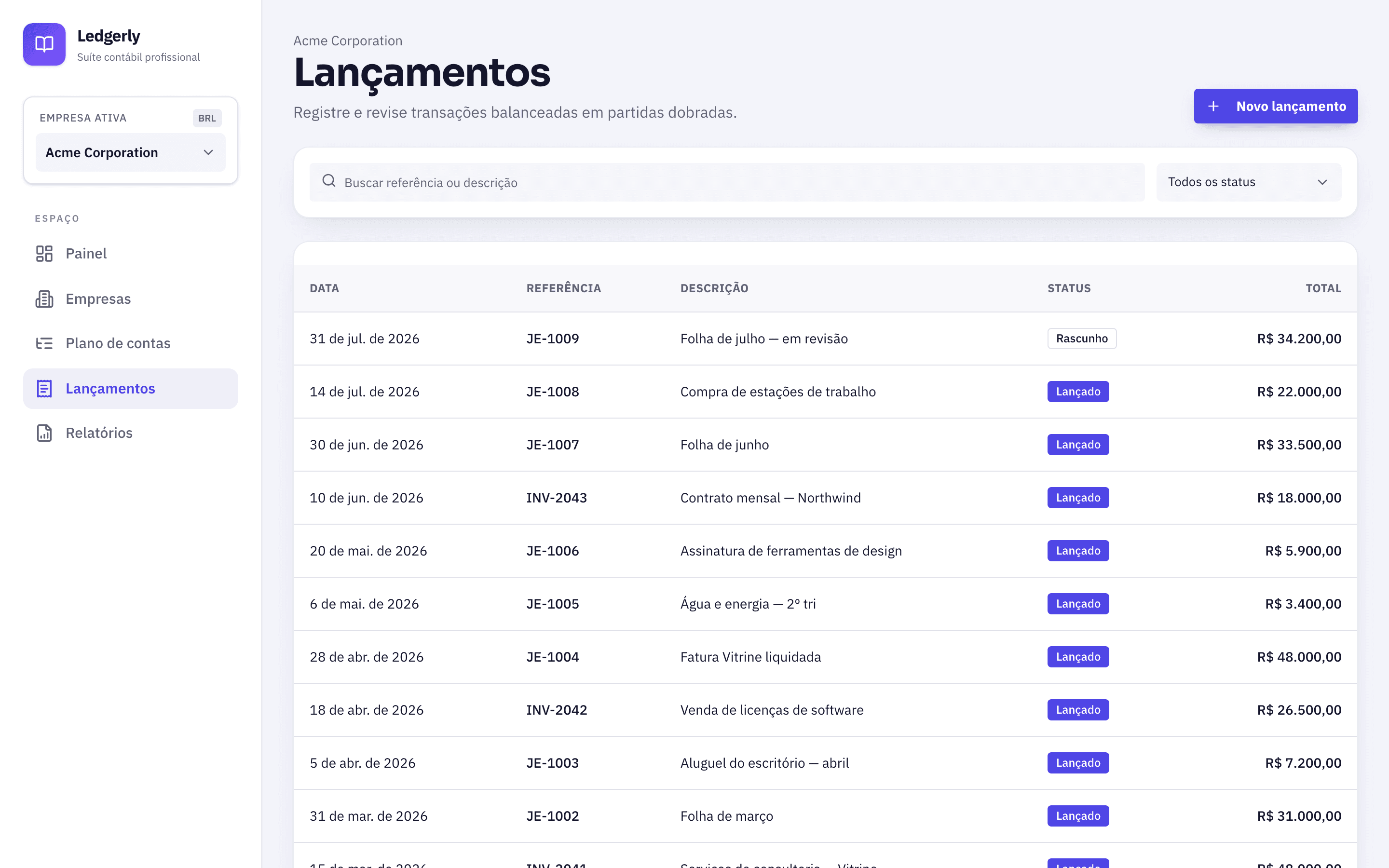The image size is (1389, 868).
Task: Open reference JE-1005
Action: pyautogui.click(x=553, y=604)
